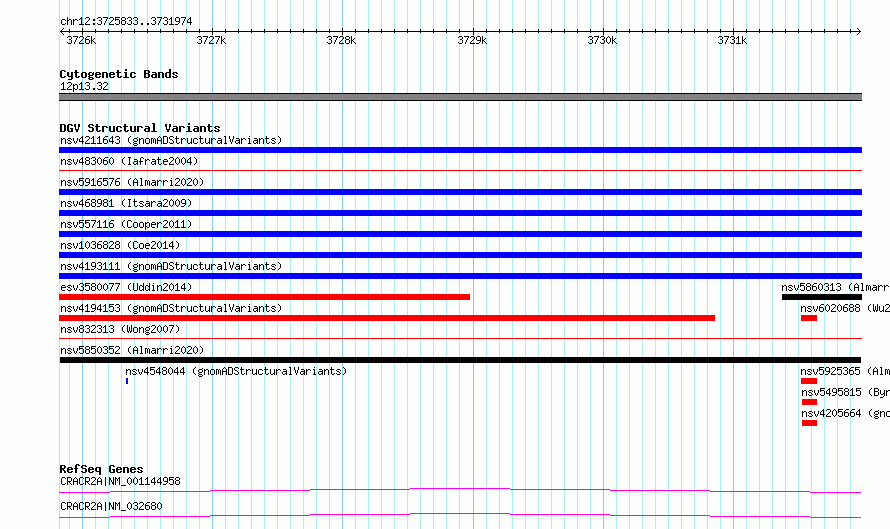Screen dimensions: 890x529
Task: Click the blue bar for nsv4211643
Action: click(x=460, y=150)
